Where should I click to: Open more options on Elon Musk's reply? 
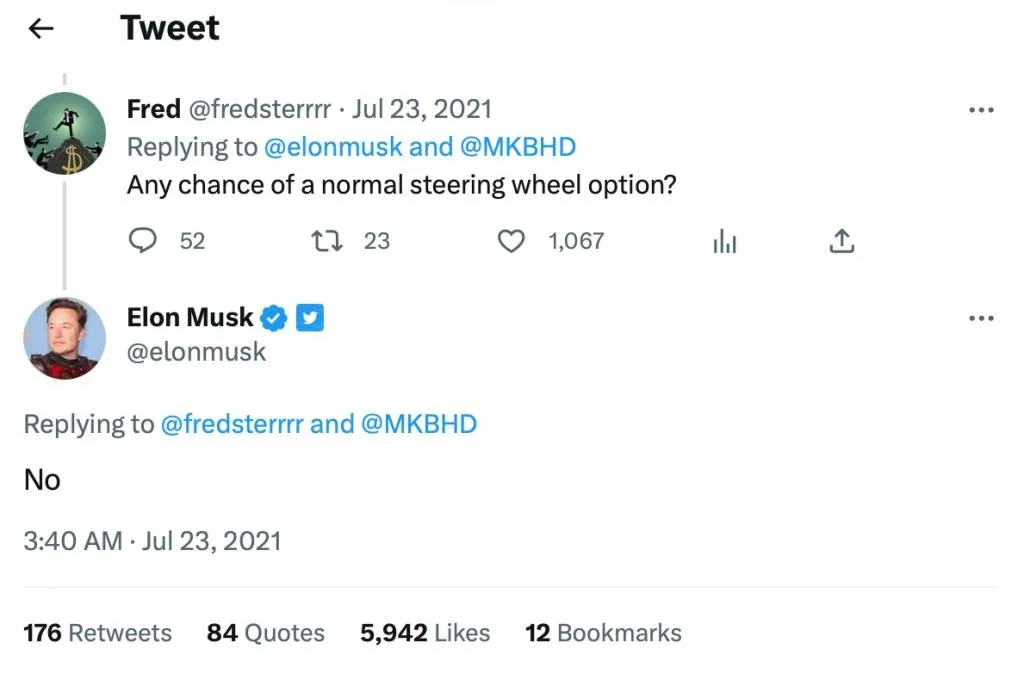[981, 317]
